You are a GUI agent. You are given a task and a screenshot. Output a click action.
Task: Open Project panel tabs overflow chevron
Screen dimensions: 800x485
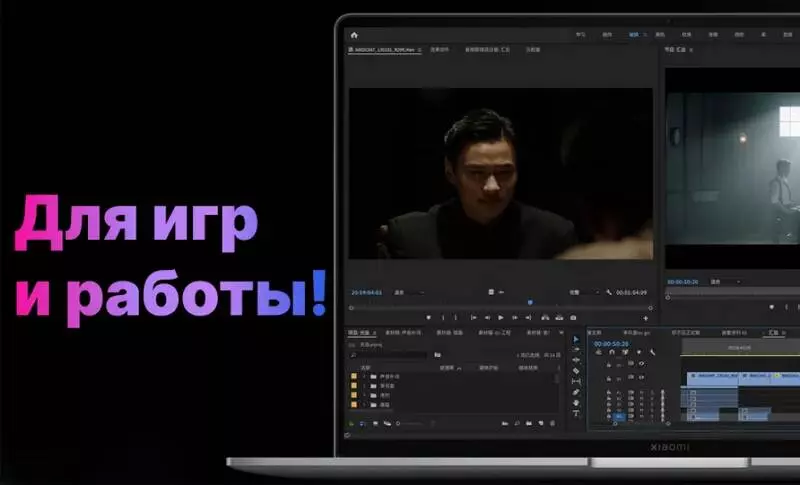562,333
